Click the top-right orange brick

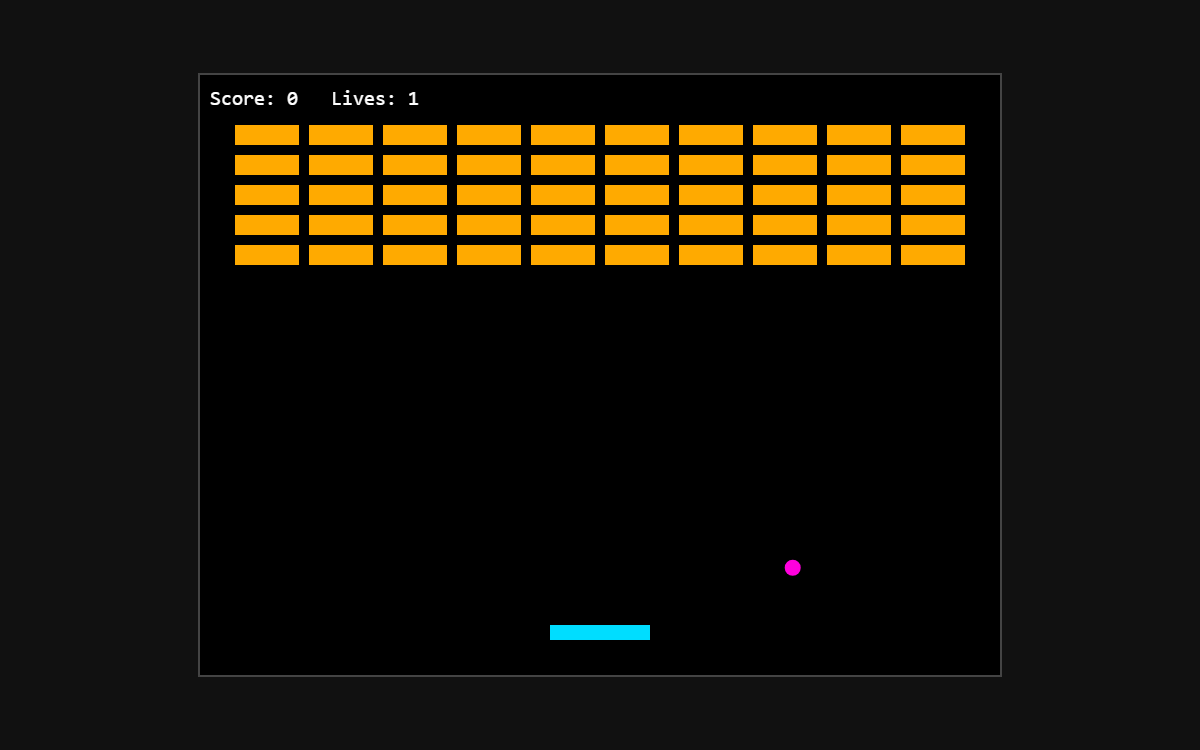point(933,135)
